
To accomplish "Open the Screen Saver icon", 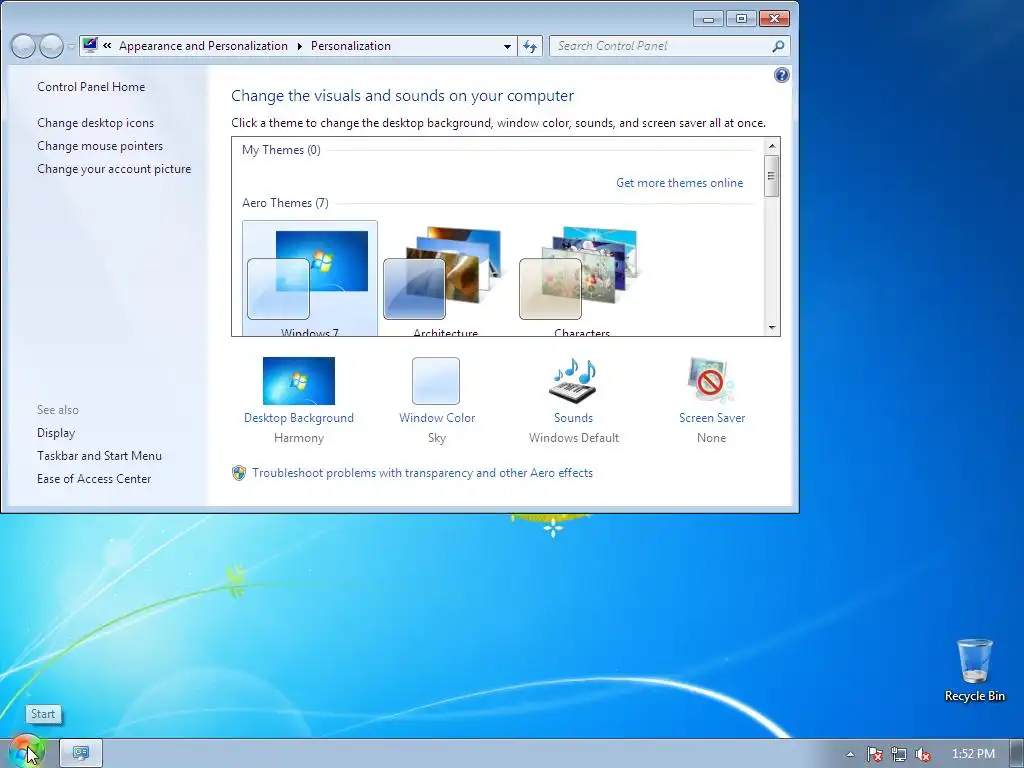I will (711, 381).
